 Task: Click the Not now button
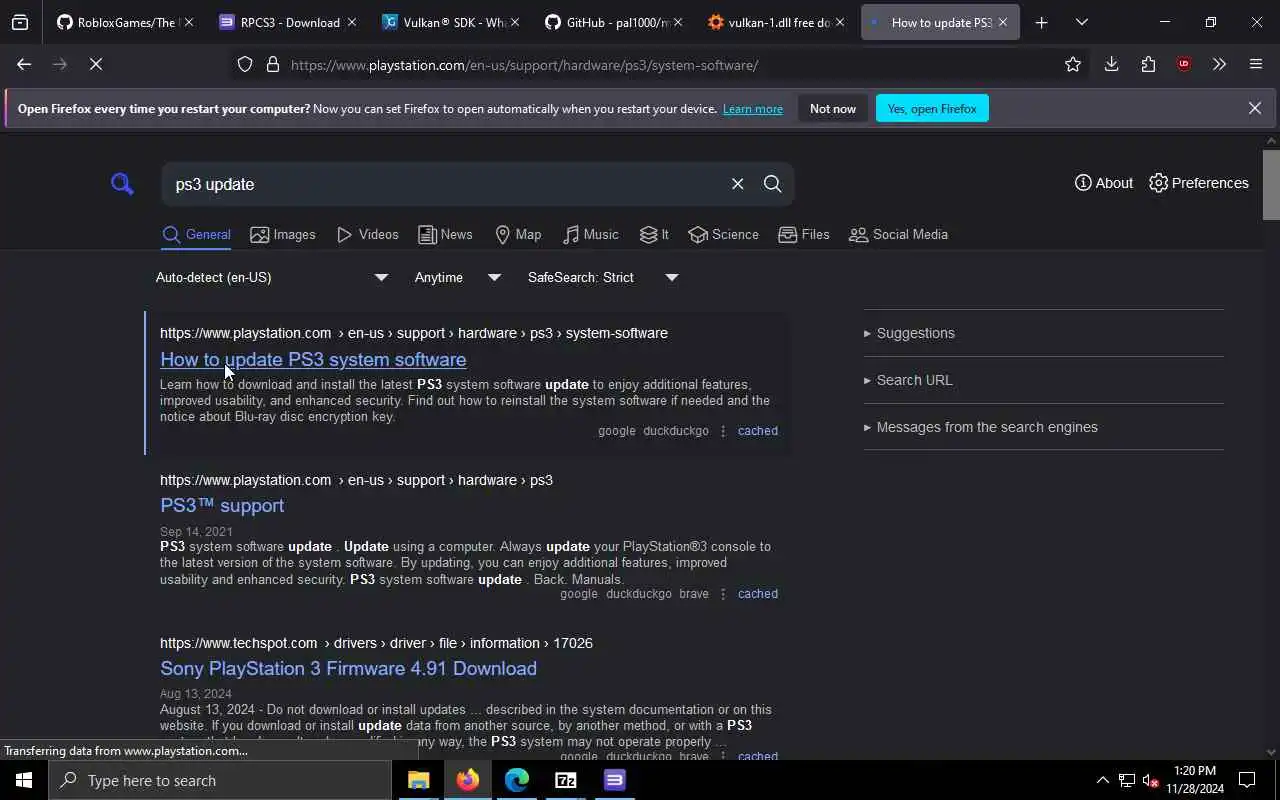point(833,108)
